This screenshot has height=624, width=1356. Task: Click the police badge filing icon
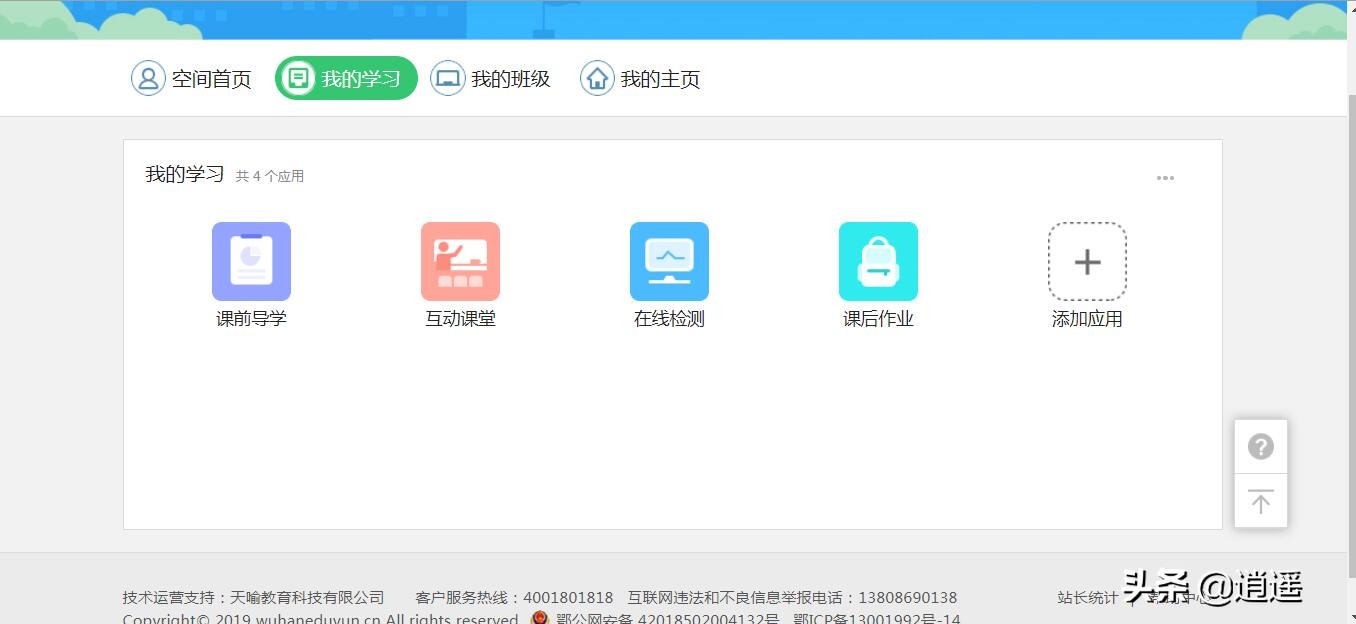tap(538, 618)
